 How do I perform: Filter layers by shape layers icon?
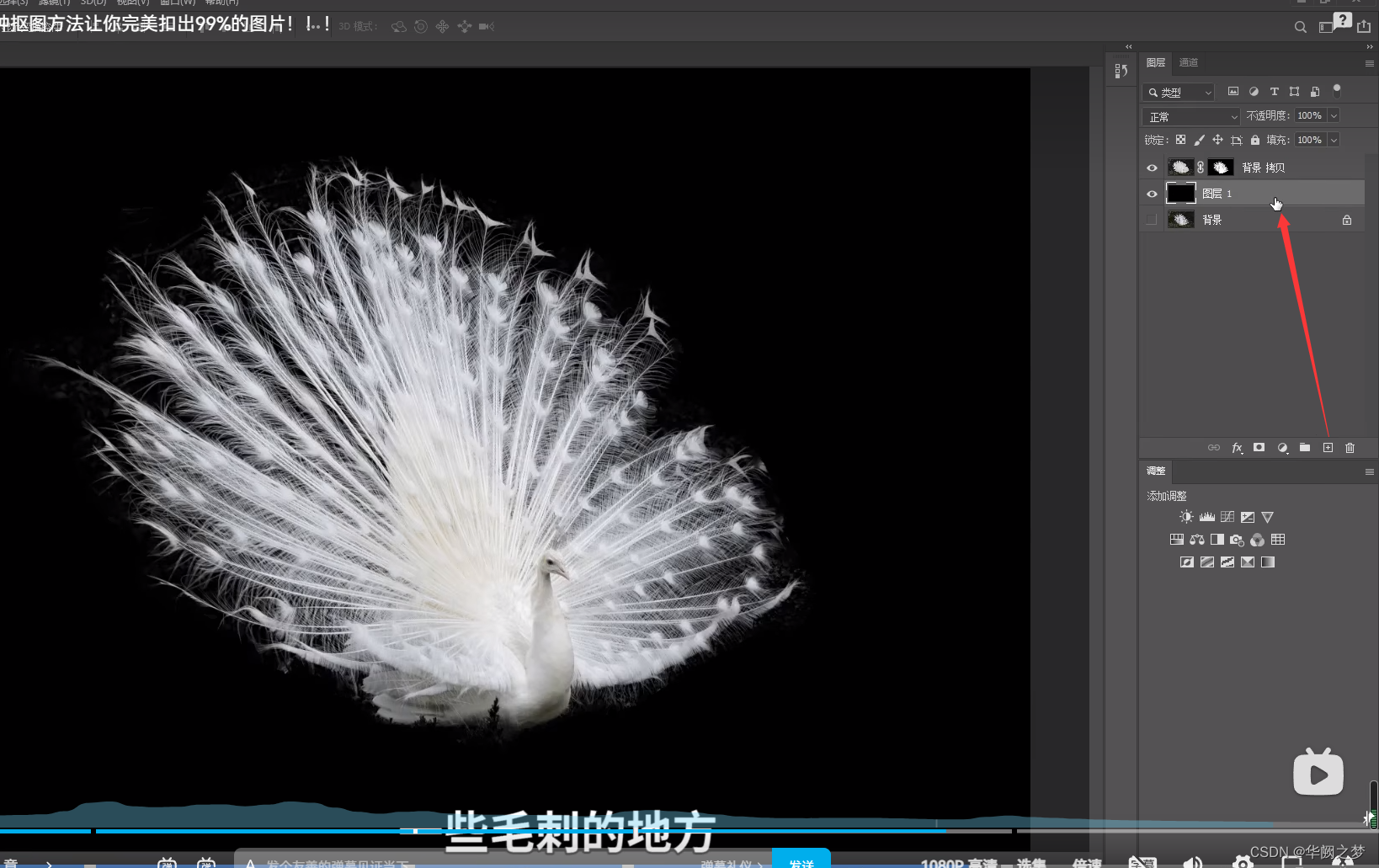click(1294, 91)
